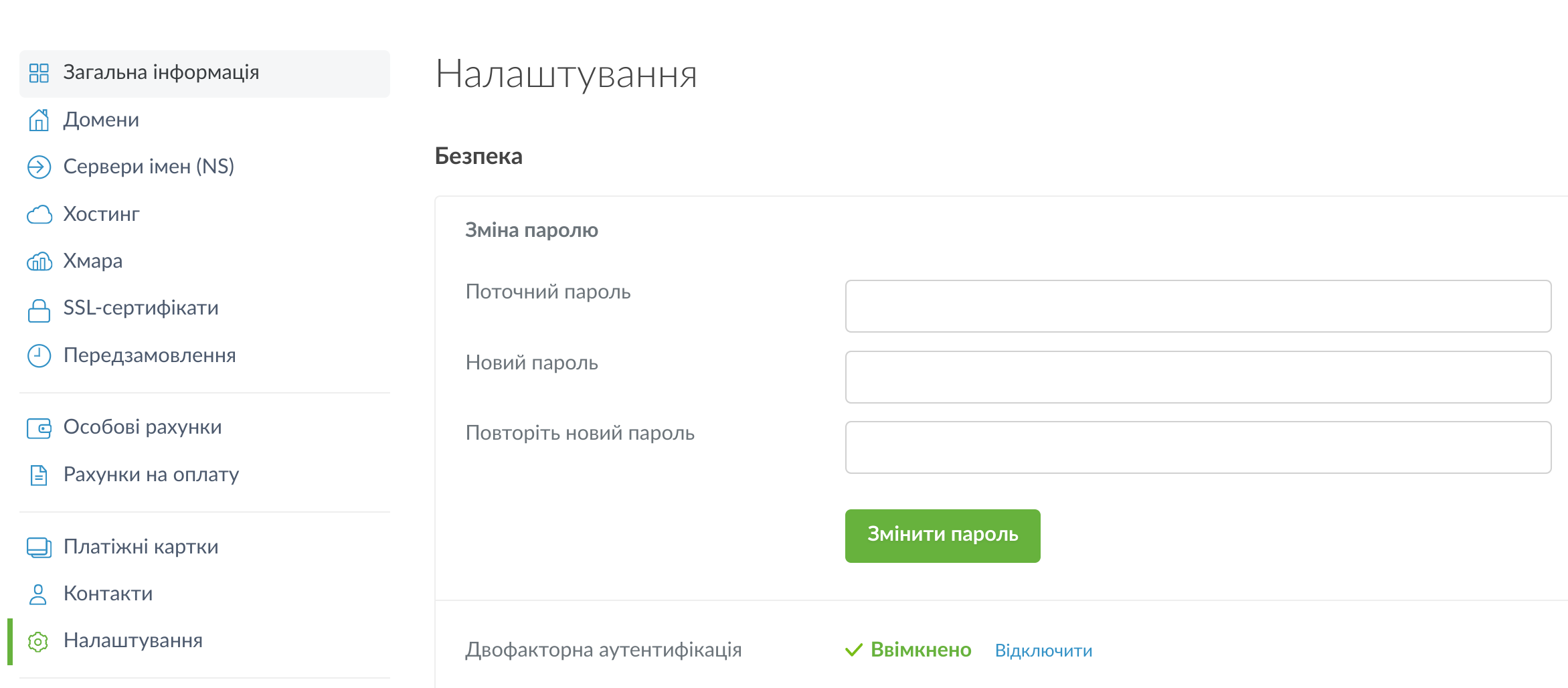1568x688 pixels.
Task: Click the grid icon beside Загальна інформація
Action: tap(39, 73)
